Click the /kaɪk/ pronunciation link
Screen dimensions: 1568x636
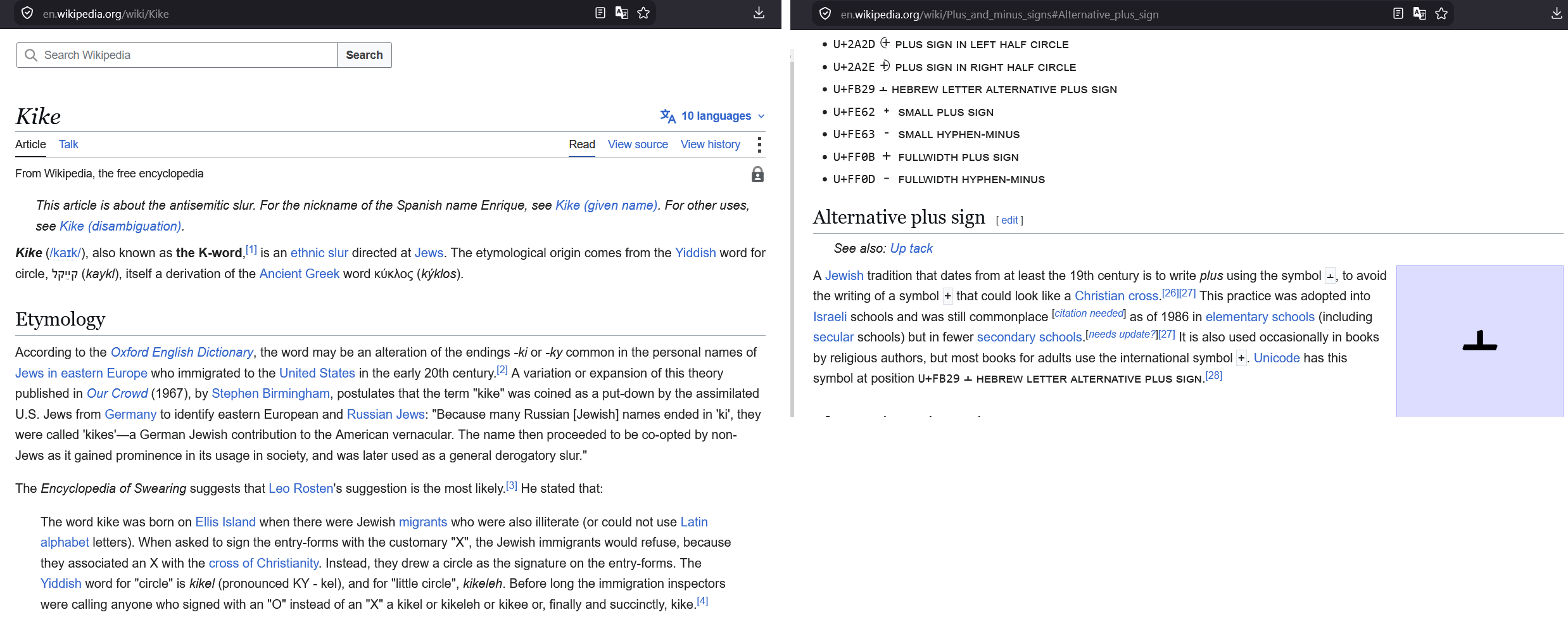pos(65,253)
